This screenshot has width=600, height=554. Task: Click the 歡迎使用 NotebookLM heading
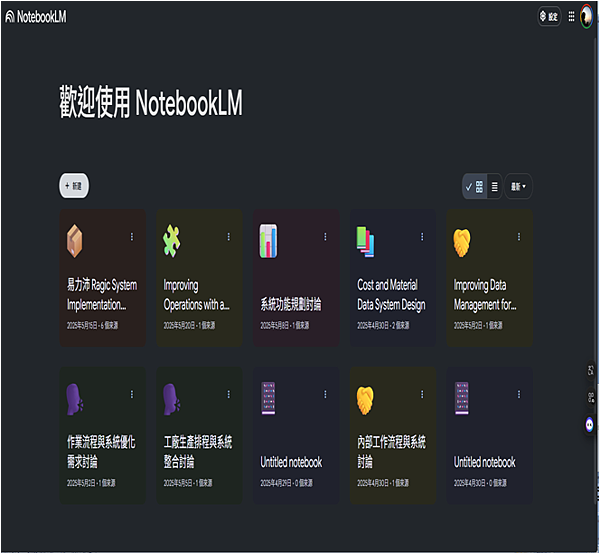[x=151, y=102]
